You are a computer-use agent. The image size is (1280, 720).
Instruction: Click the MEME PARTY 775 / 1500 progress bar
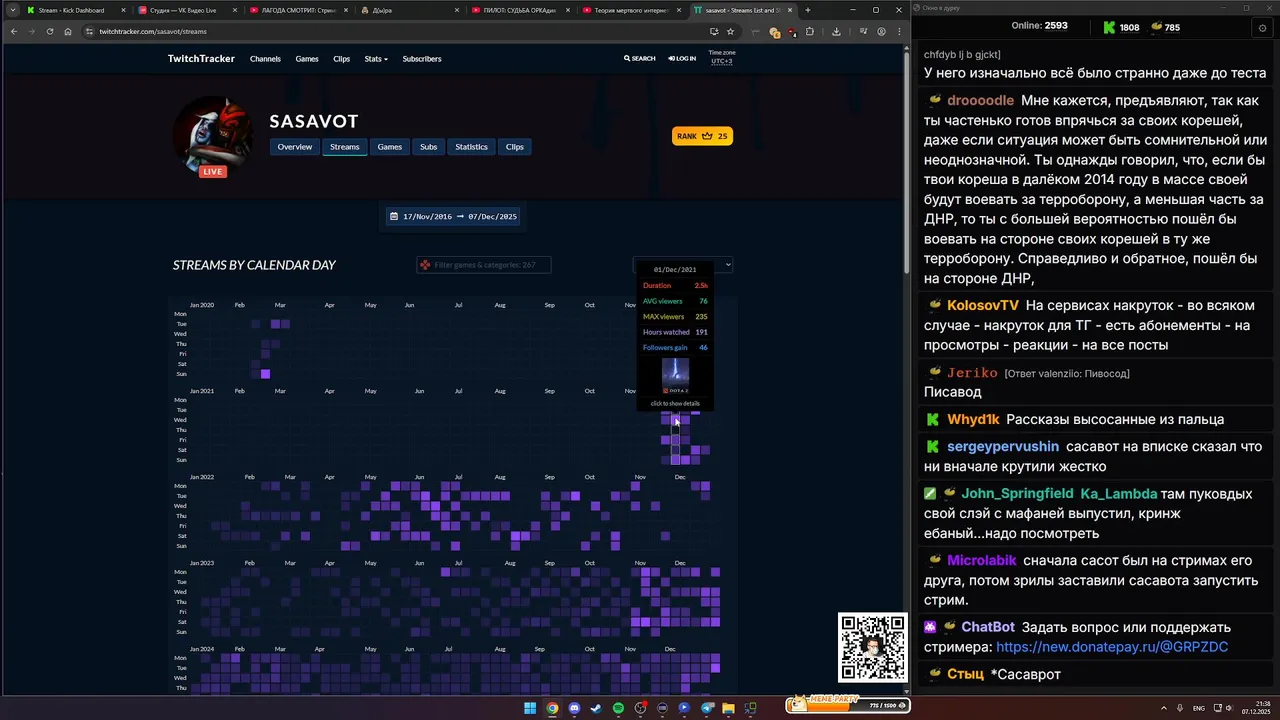848,704
